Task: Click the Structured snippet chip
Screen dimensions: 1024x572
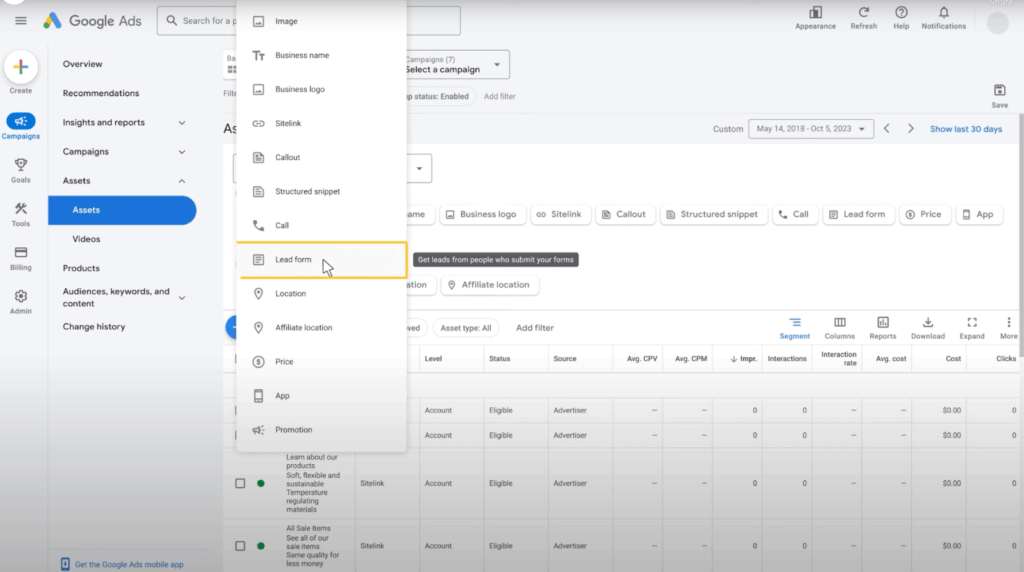Action: 712,214
